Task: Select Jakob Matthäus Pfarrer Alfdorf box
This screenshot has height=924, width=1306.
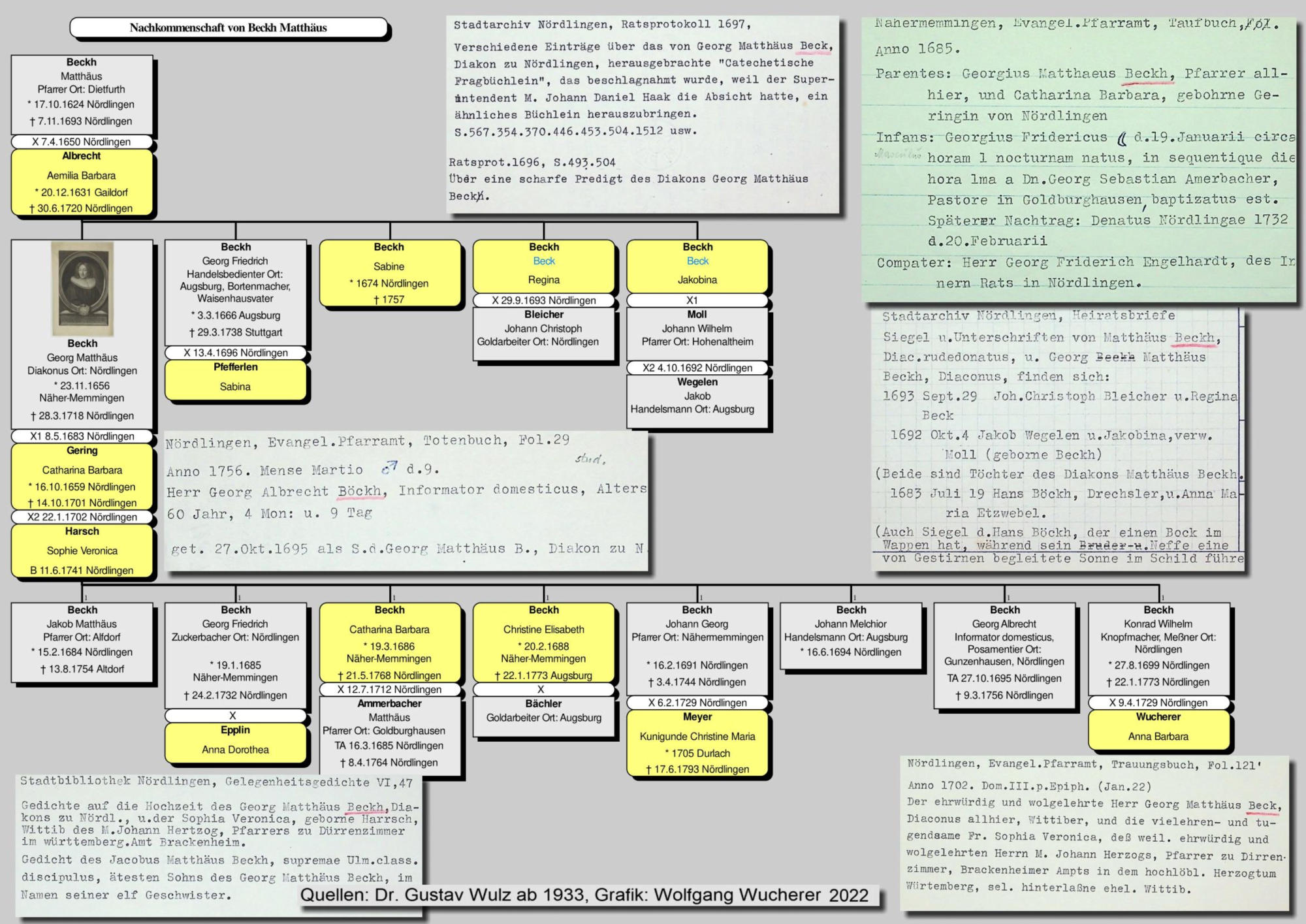Action: pyautogui.click(x=82, y=641)
